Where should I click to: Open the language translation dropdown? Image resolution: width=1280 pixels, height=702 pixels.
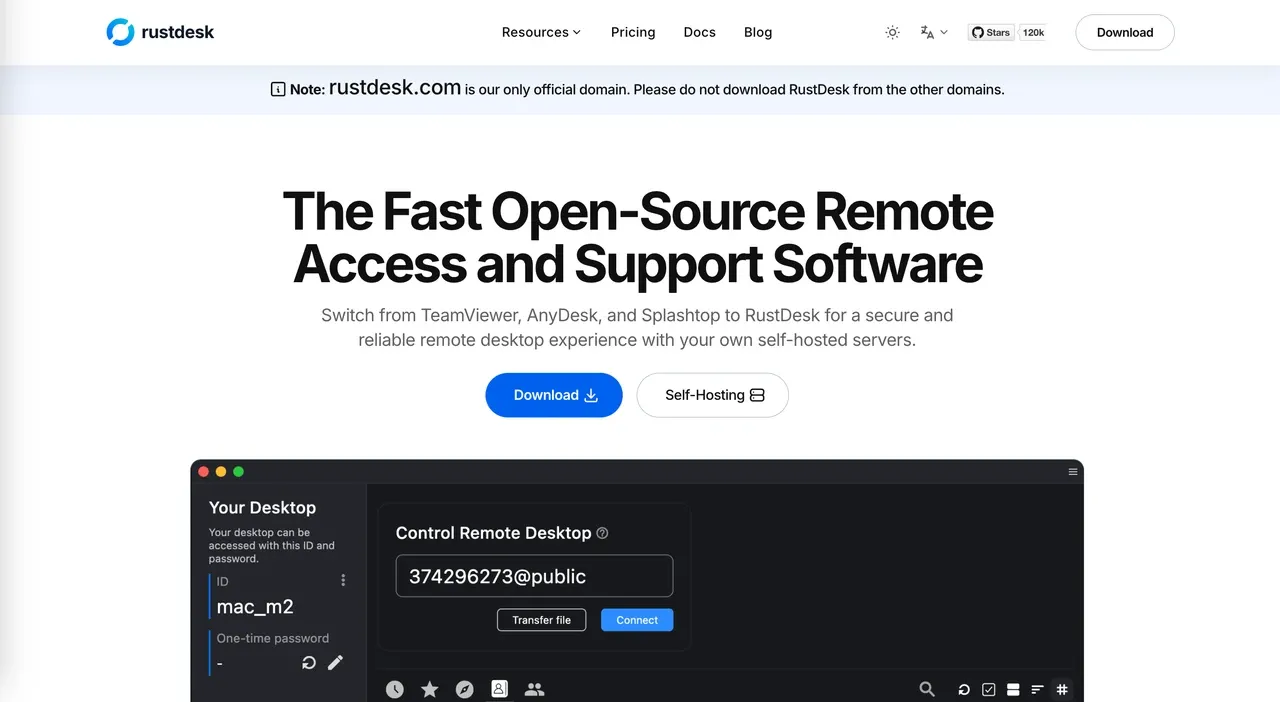(934, 32)
